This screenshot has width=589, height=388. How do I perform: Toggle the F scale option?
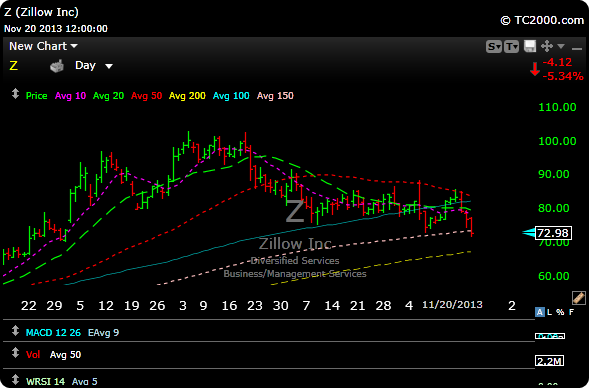click(x=571, y=312)
